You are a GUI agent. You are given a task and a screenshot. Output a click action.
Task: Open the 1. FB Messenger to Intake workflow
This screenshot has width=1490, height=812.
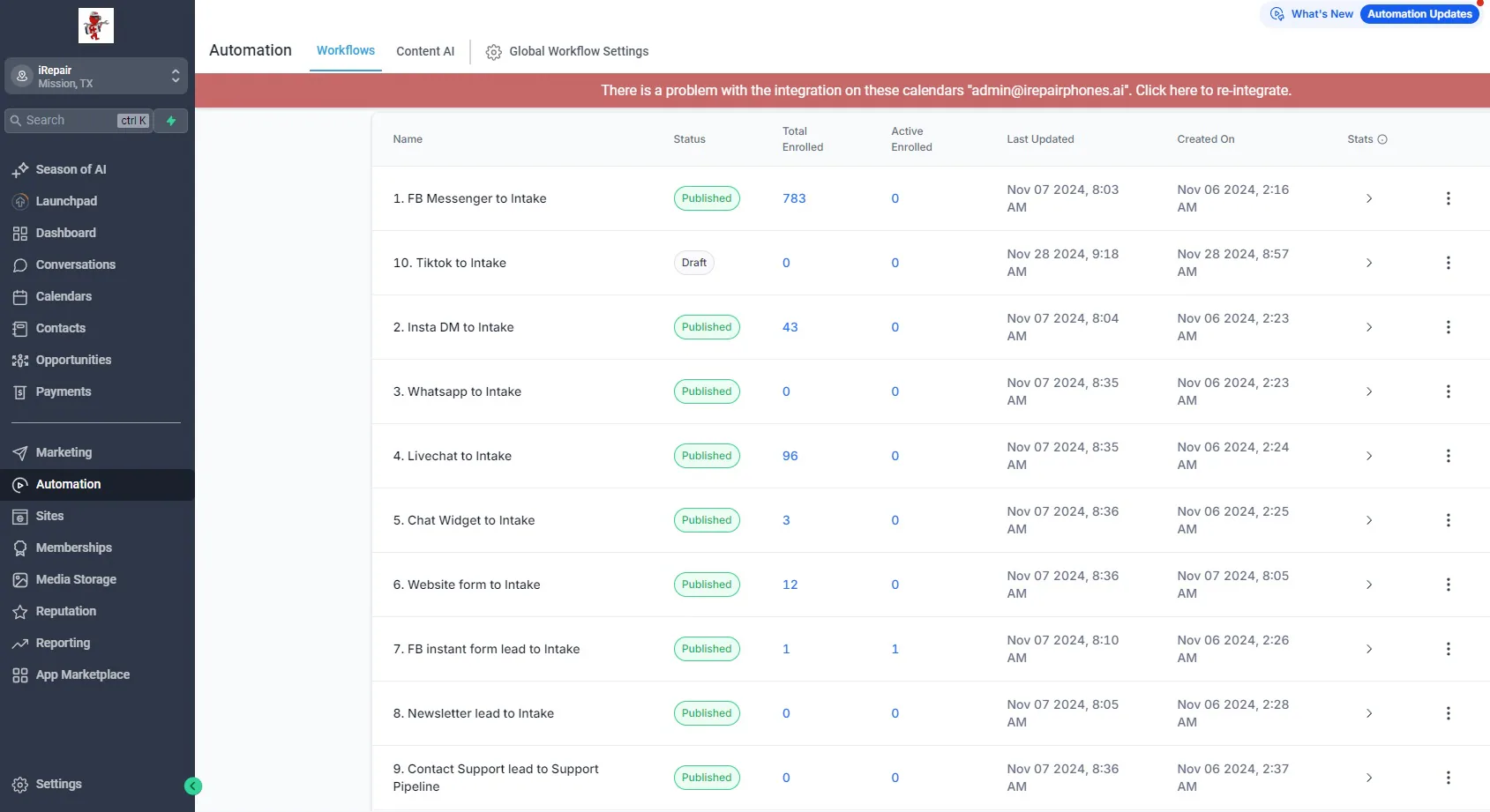tap(469, 198)
